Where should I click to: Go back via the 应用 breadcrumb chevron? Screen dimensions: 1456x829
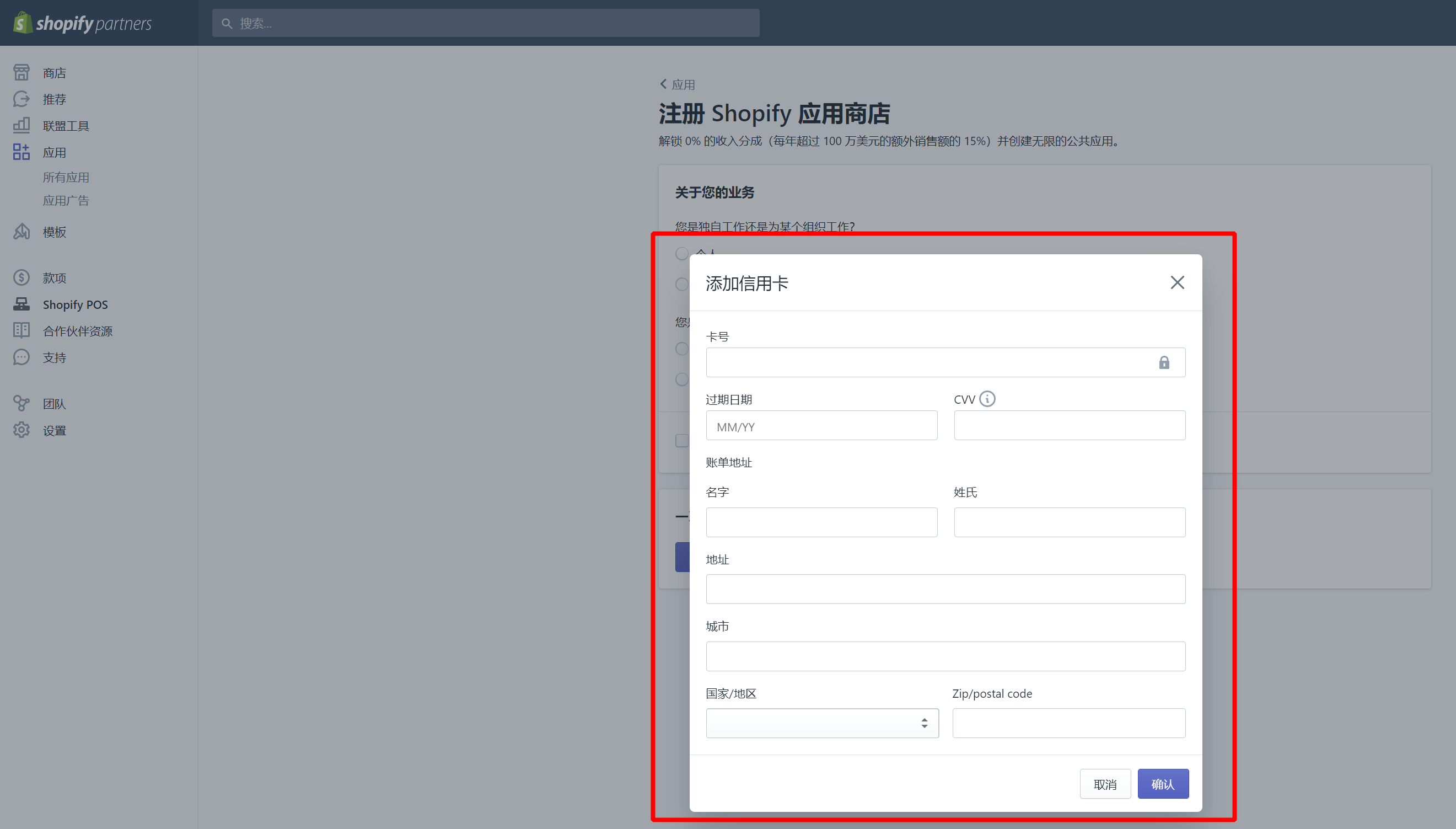pos(663,84)
